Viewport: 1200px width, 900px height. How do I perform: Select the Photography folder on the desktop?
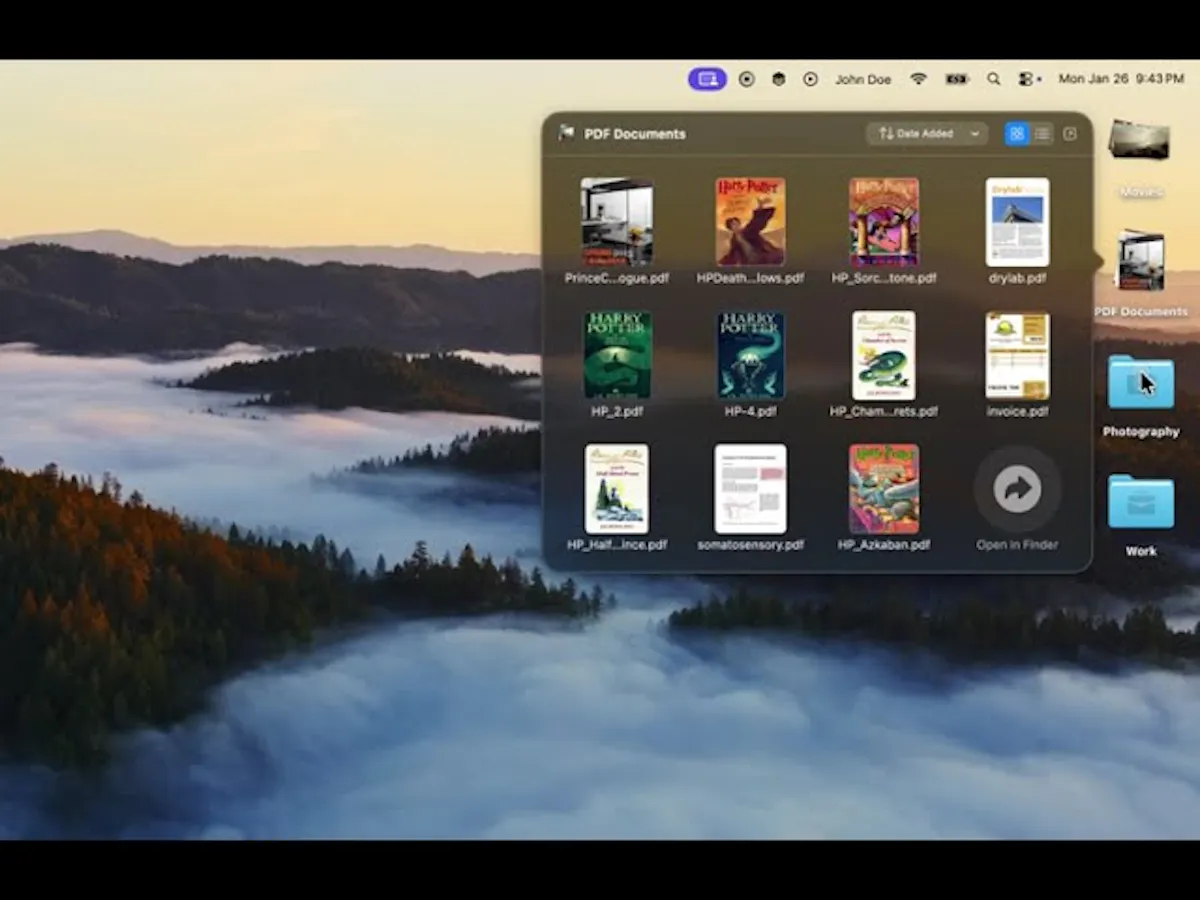pos(1140,382)
